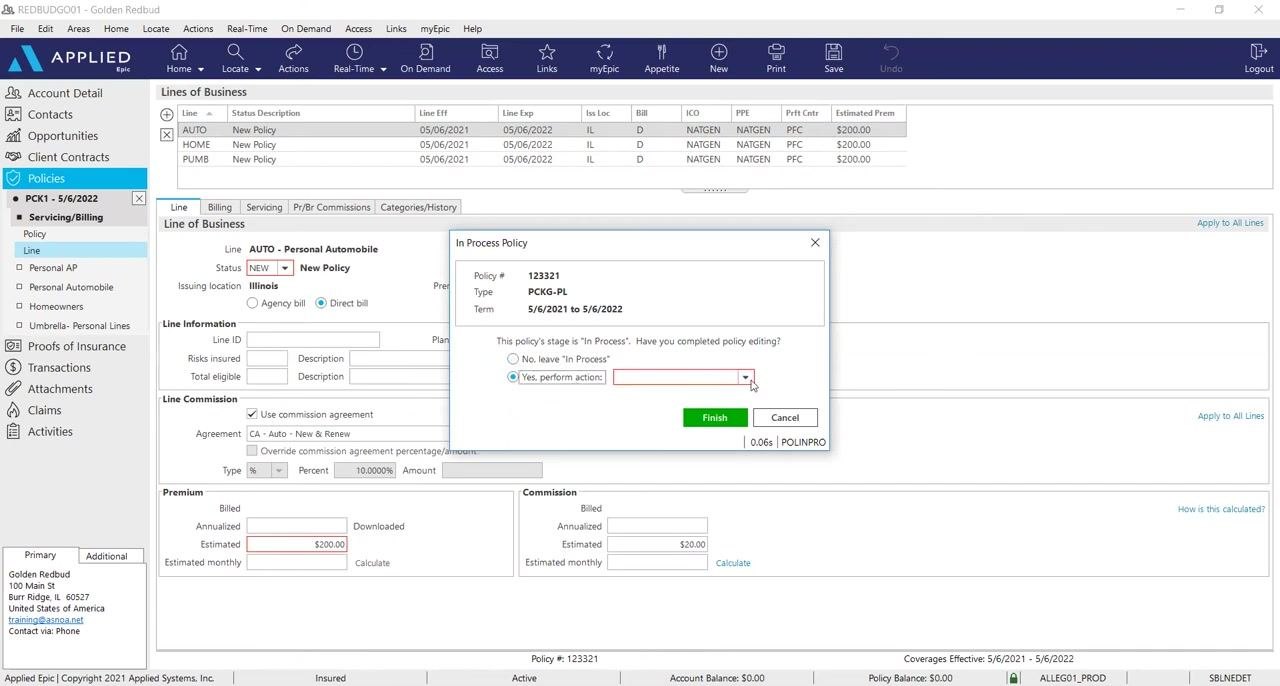Open Account Detail in sidebar
The height and width of the screenshot is (686, 1280).
(x=64, y=93)
